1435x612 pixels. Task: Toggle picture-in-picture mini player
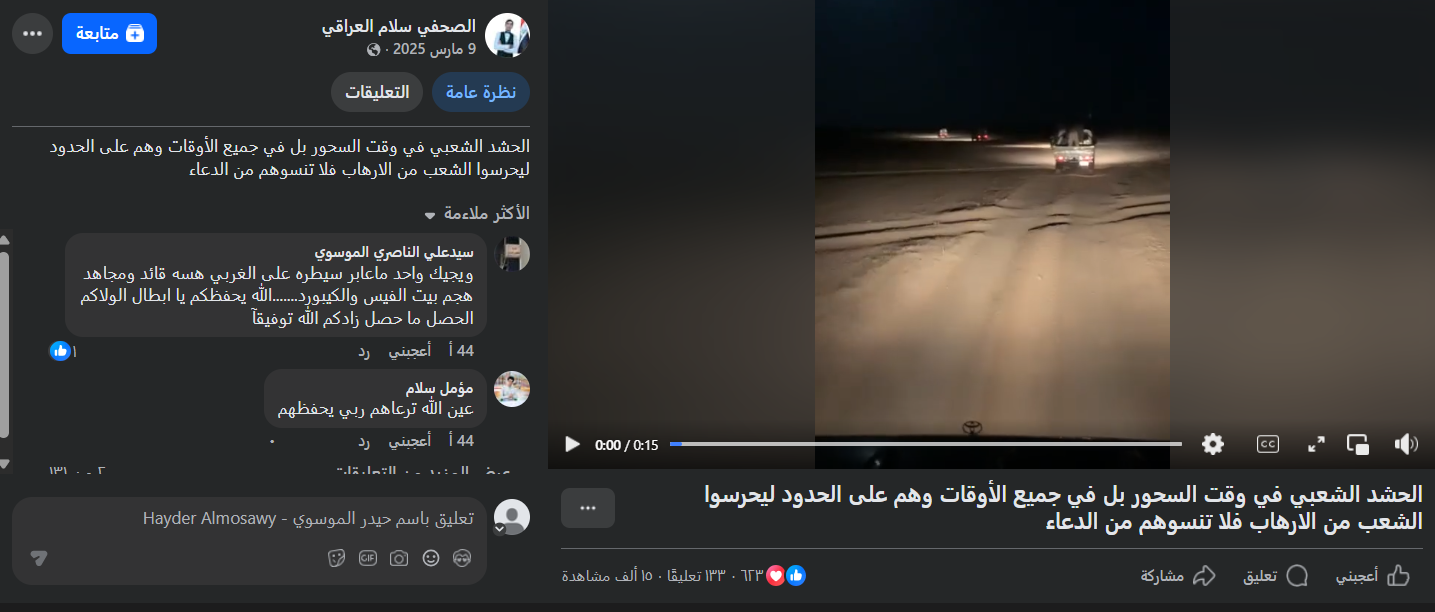point(1358,444)
